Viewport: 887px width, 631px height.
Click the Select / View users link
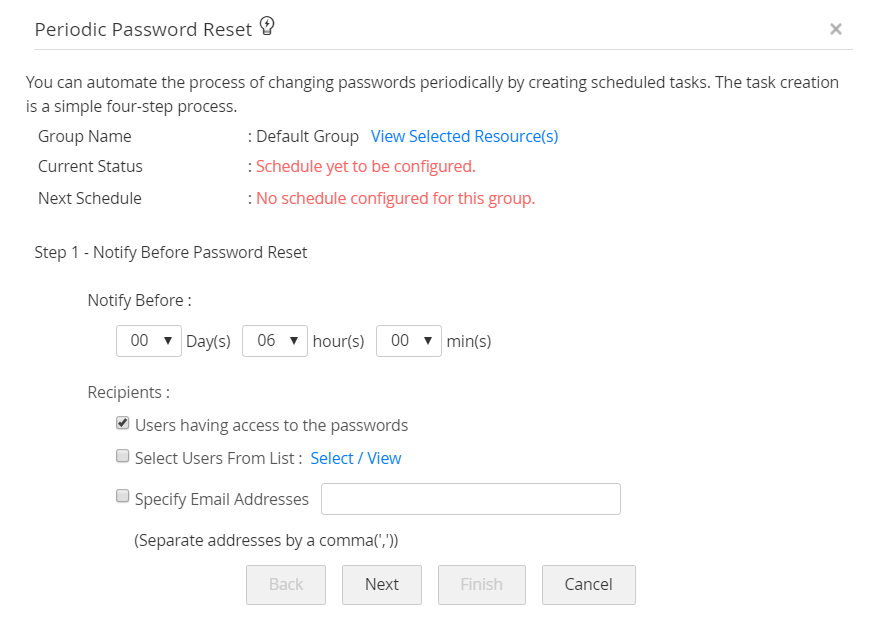coord(355,458)
